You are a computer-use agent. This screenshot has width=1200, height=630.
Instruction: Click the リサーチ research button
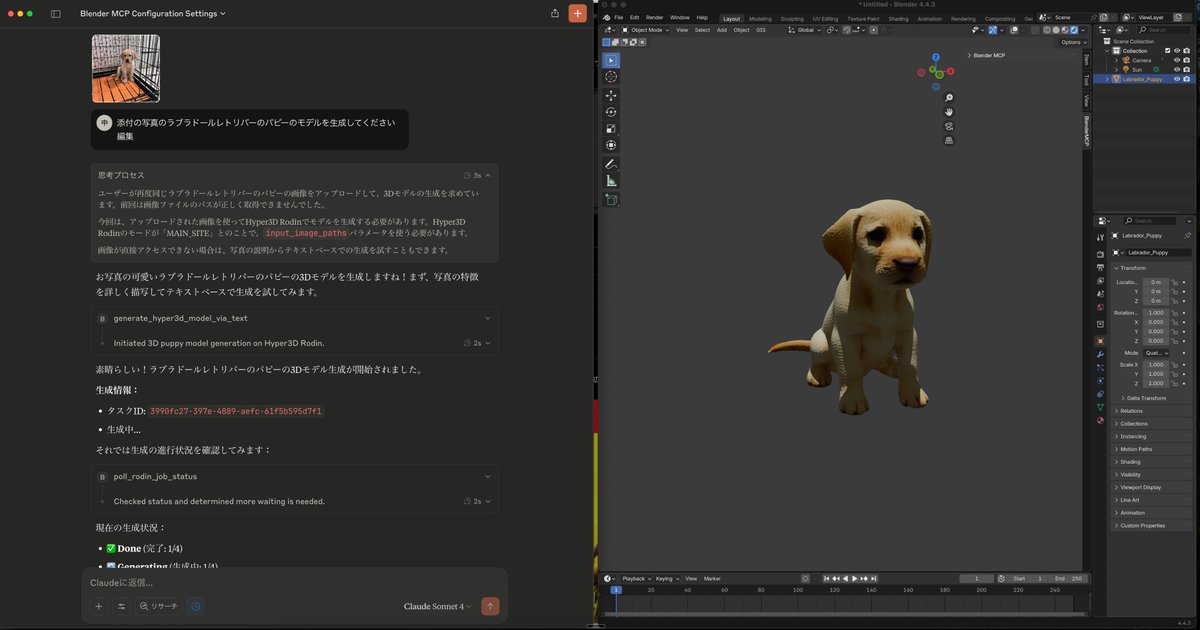pyautogui.click(x=158, y=606)
